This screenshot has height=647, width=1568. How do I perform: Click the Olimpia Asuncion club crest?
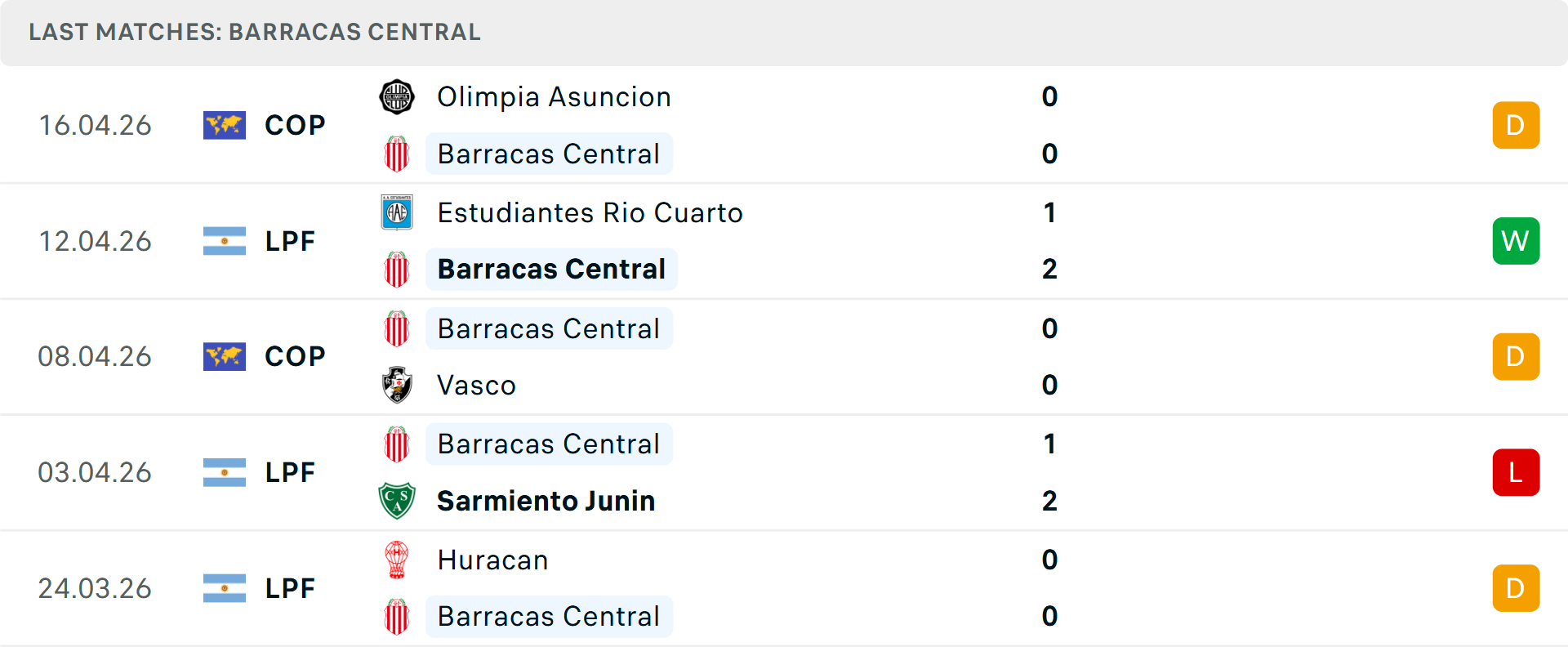pyautogui.click(x=397, y=97)
